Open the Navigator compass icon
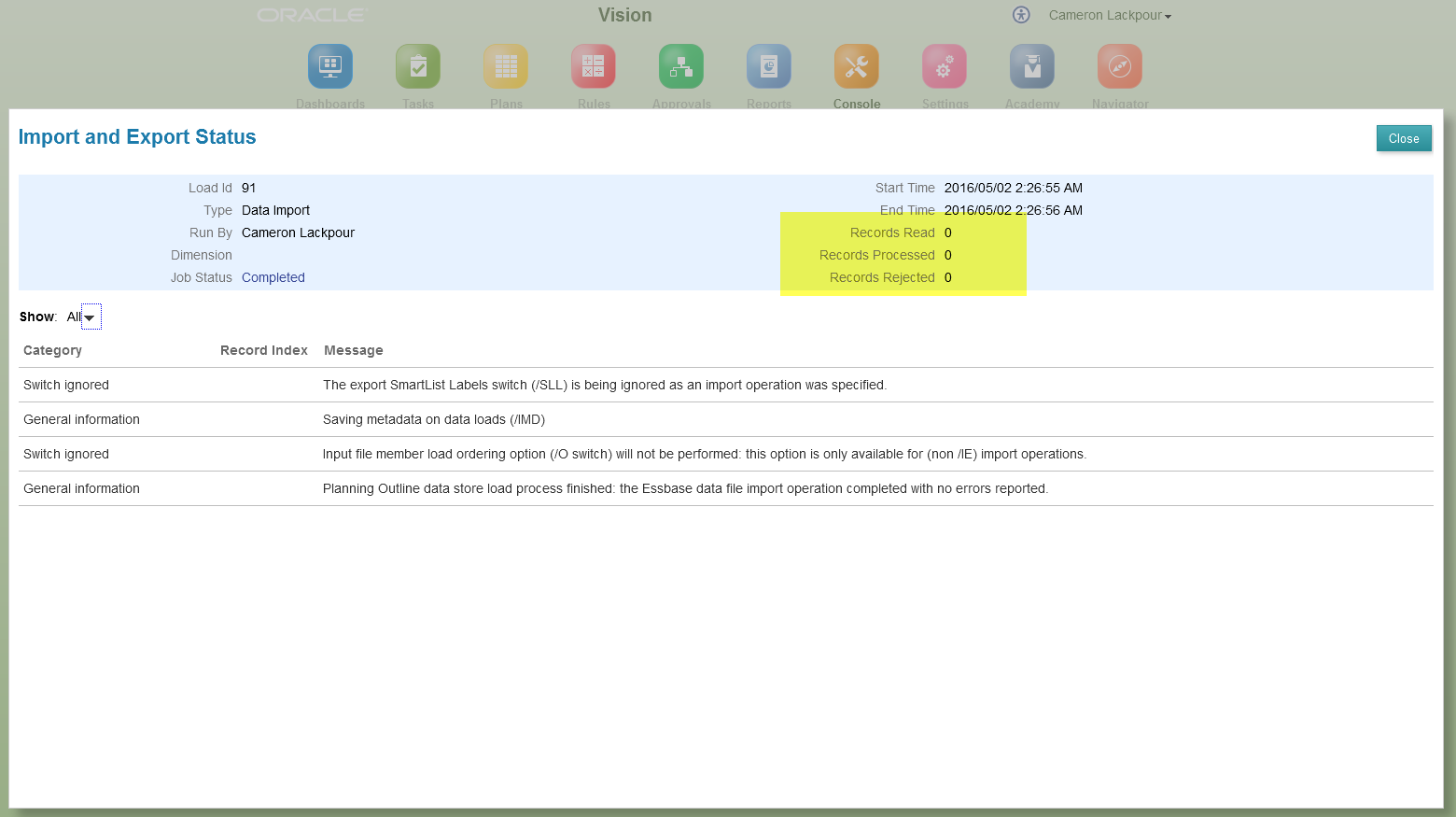Viewport: 1456px width, 817px height. pos(1120,66)
